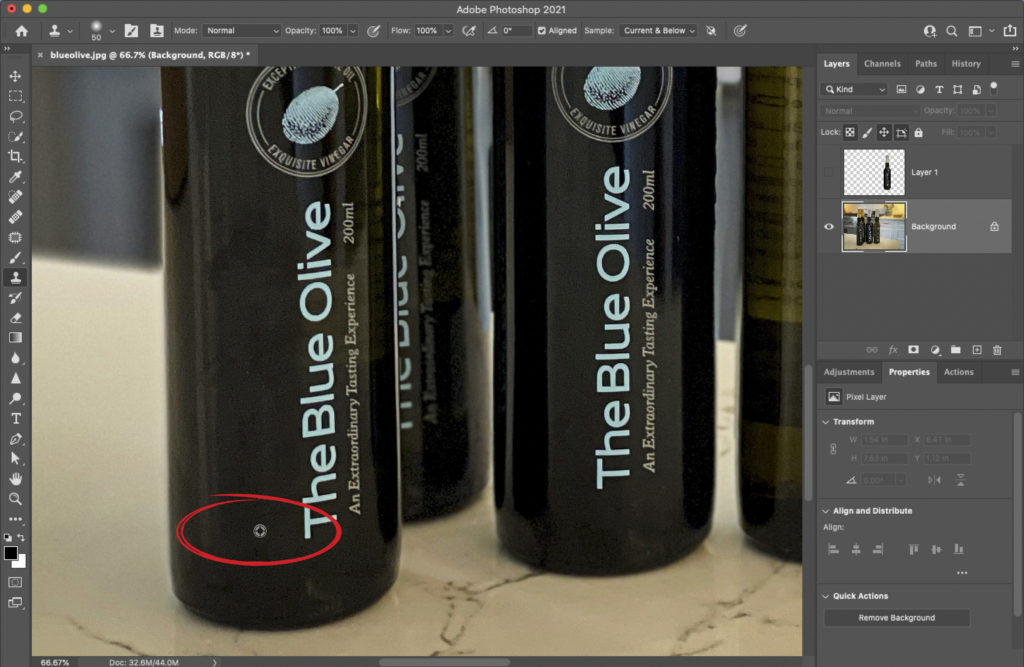Swap foreground and background colors
Screen dimensions: 1024x667
click(22, 538)
